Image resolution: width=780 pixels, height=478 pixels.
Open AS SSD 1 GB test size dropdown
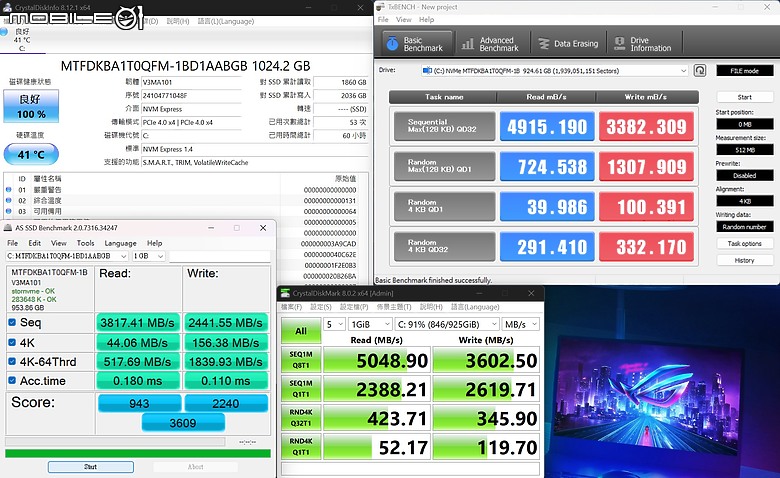tap(148, 256)
